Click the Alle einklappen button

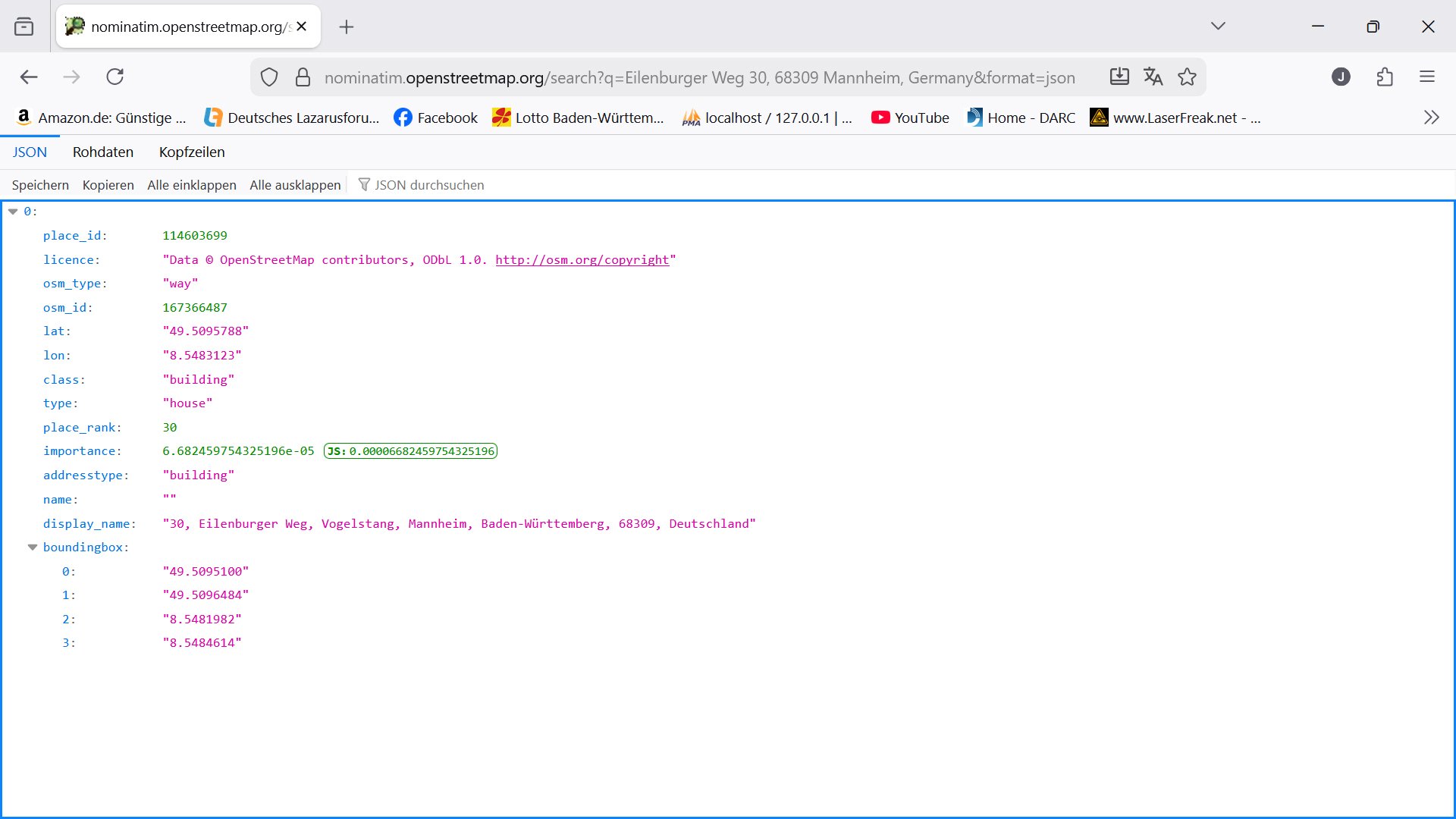(x=192, y=185)
